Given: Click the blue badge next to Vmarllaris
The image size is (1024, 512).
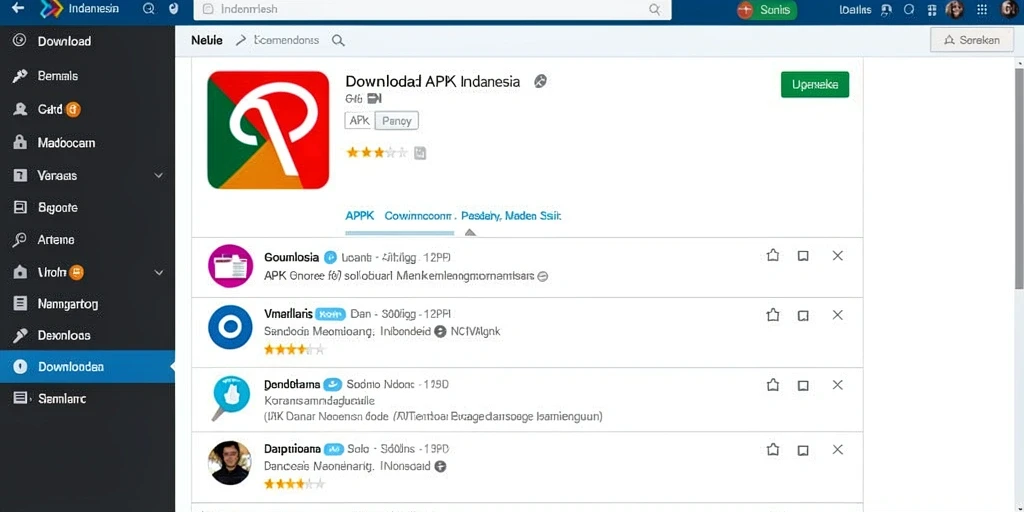Looking at the screenshot, I should pos(330,314).
